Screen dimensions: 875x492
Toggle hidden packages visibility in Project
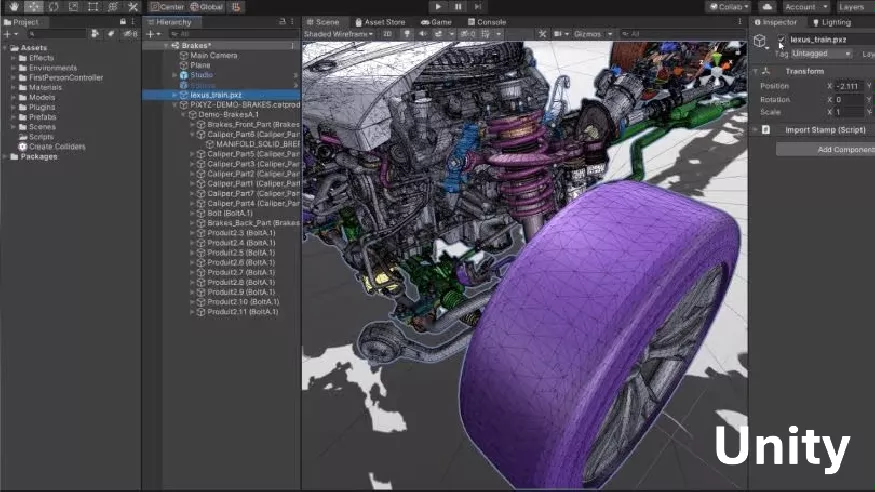(130, 34)
